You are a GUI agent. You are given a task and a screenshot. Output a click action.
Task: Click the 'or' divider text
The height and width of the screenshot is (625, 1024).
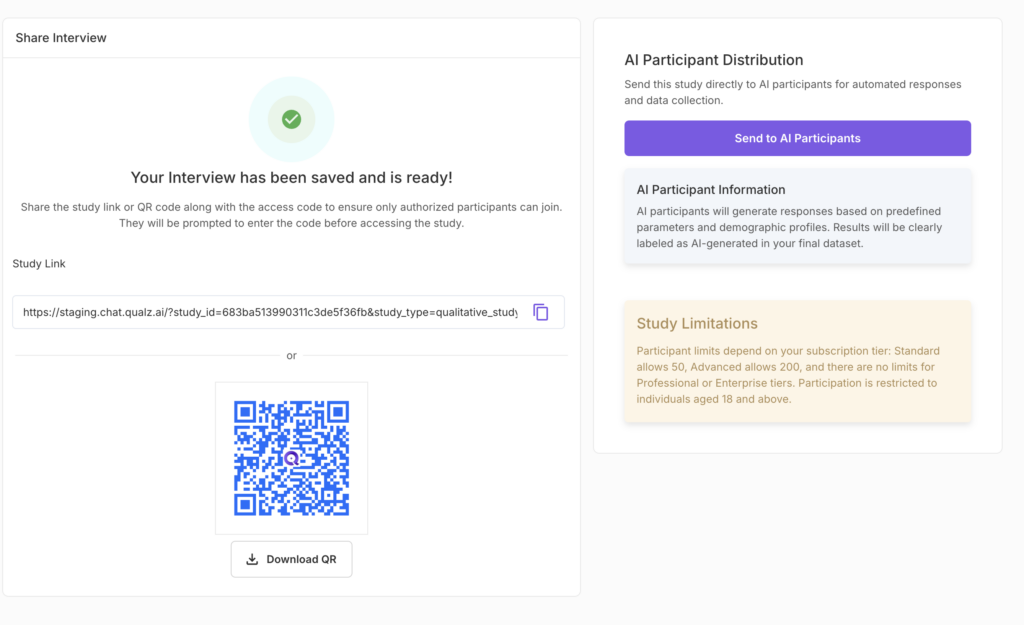point(291,355)
